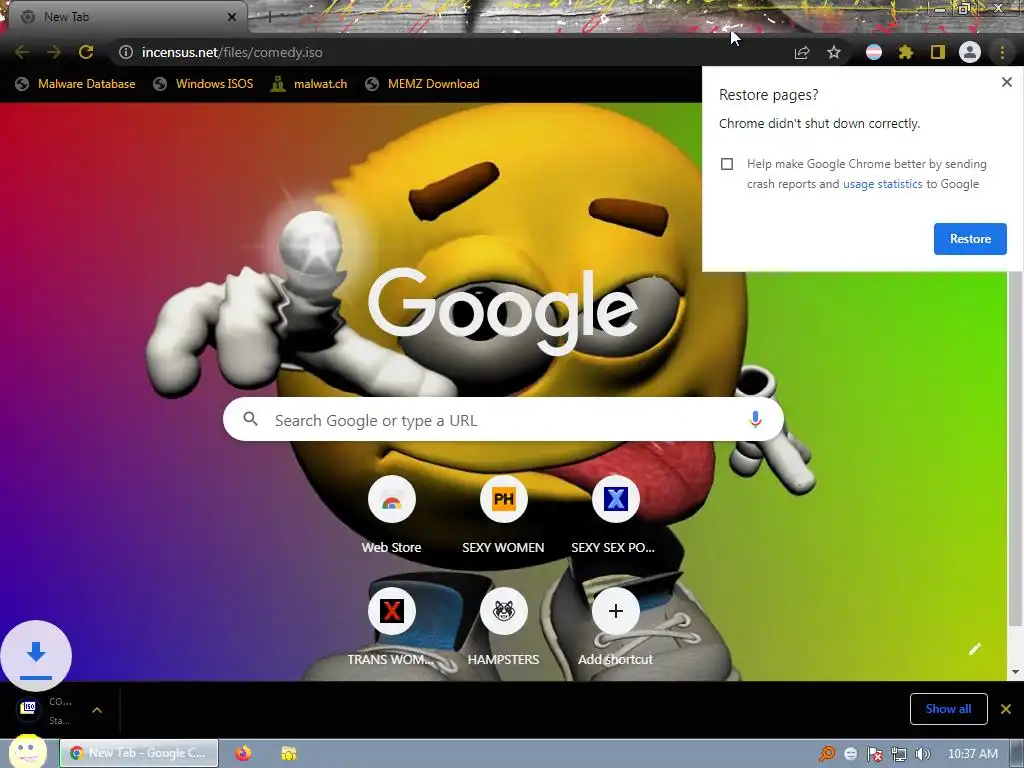Click the browser back arrow

22,52
